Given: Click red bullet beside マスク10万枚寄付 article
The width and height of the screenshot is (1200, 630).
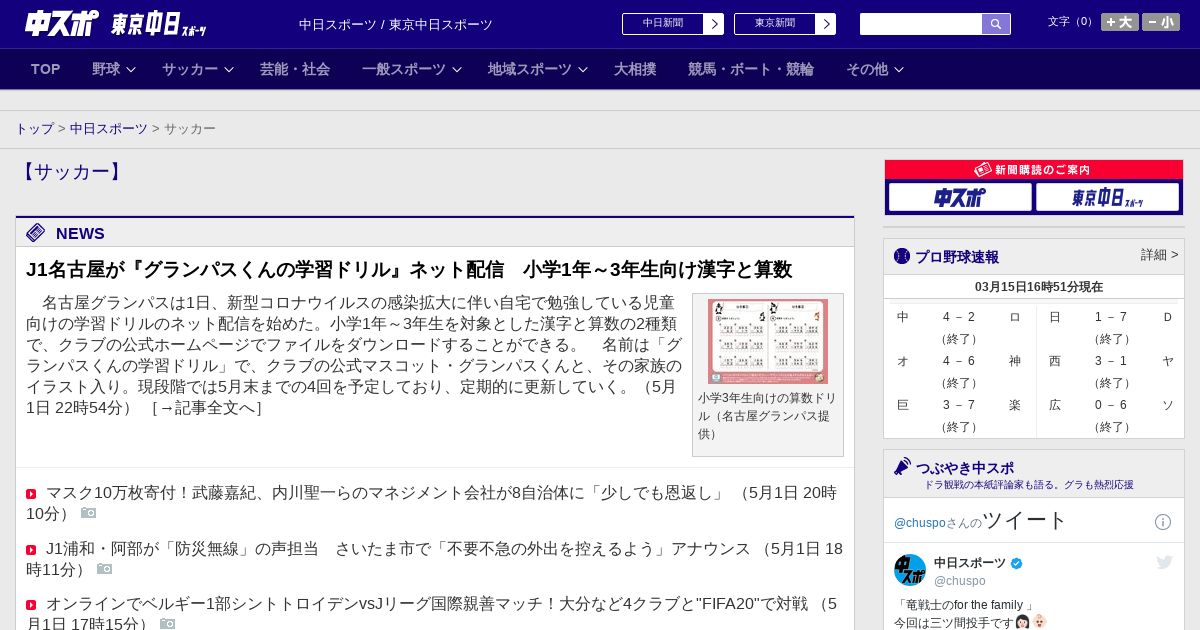Looking at the screenshot, I should click(31, 494).
